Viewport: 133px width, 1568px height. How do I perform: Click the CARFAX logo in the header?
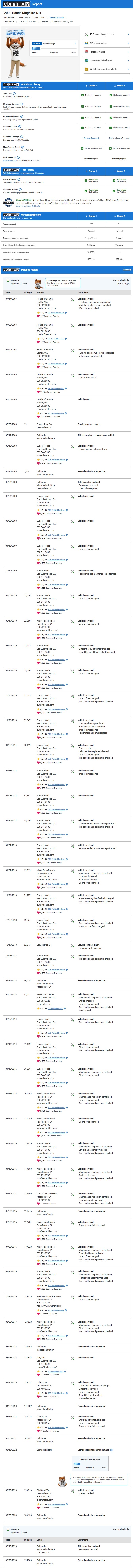click(15, 4)
